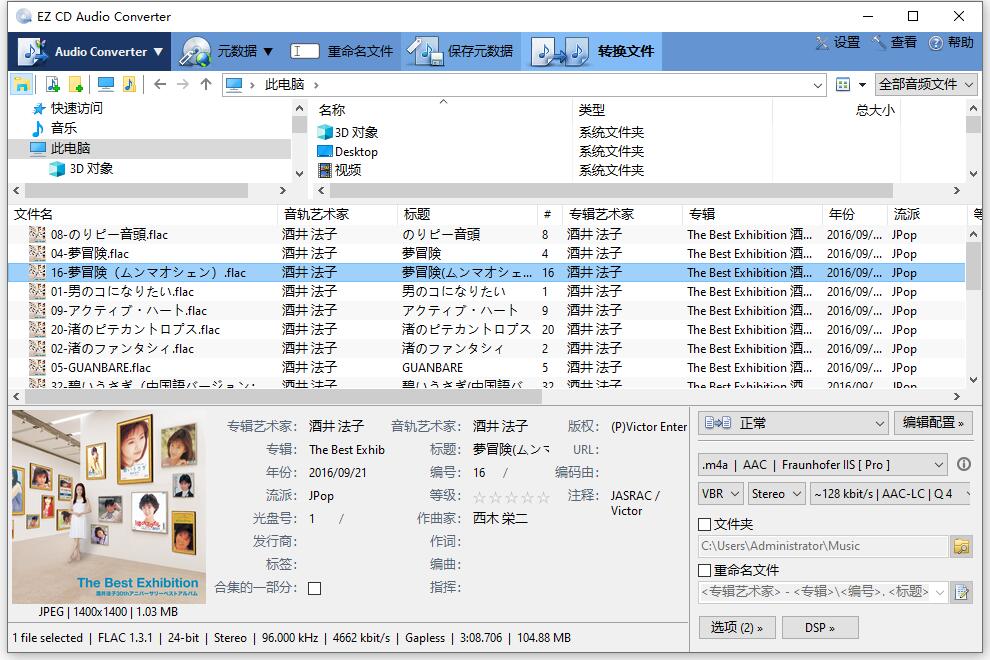Select file 04-夢冒険.flac

click(x=90, y=253)
